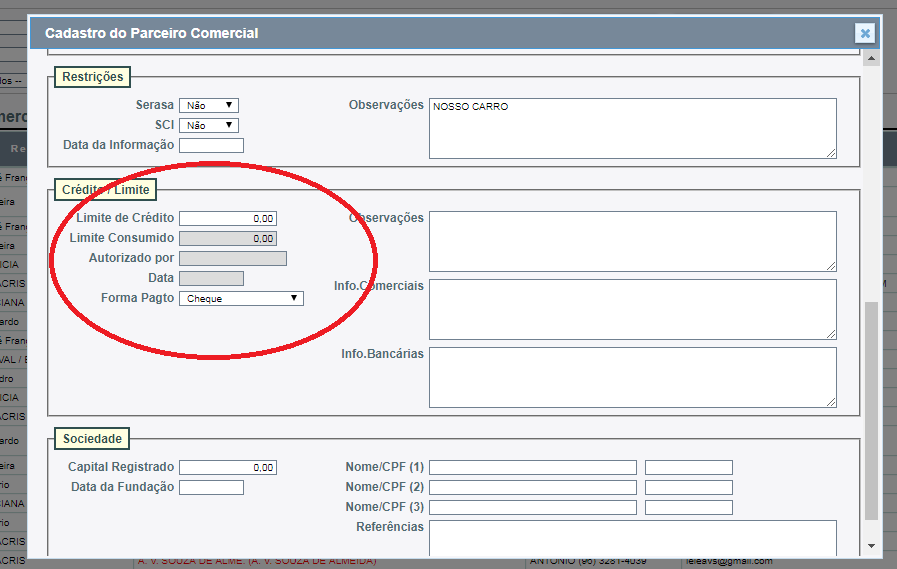Click the Data da Informação field

click(x=211, y=146)
